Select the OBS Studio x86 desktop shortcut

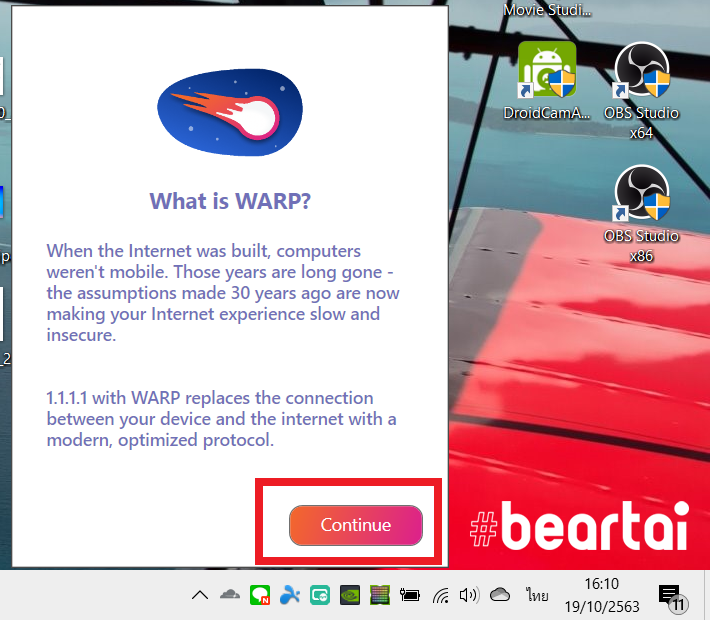point(641,214)
